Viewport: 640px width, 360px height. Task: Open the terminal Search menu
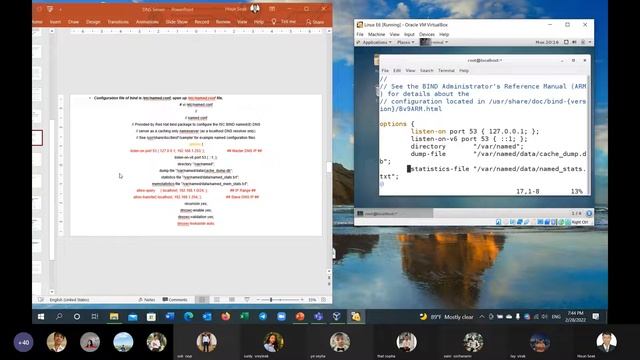pos(427,71)
